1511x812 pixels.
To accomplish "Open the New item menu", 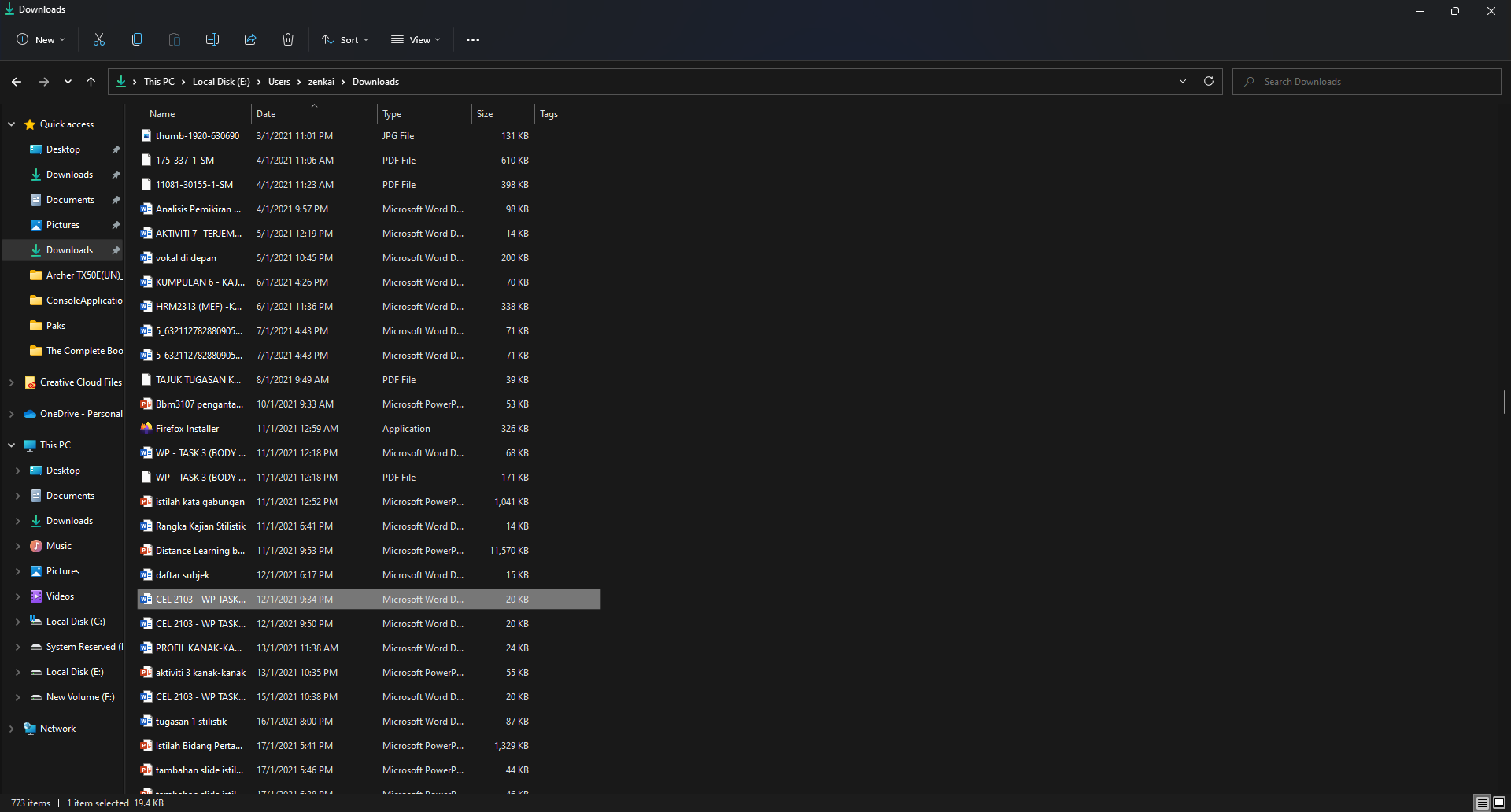I will click(41, 39).
